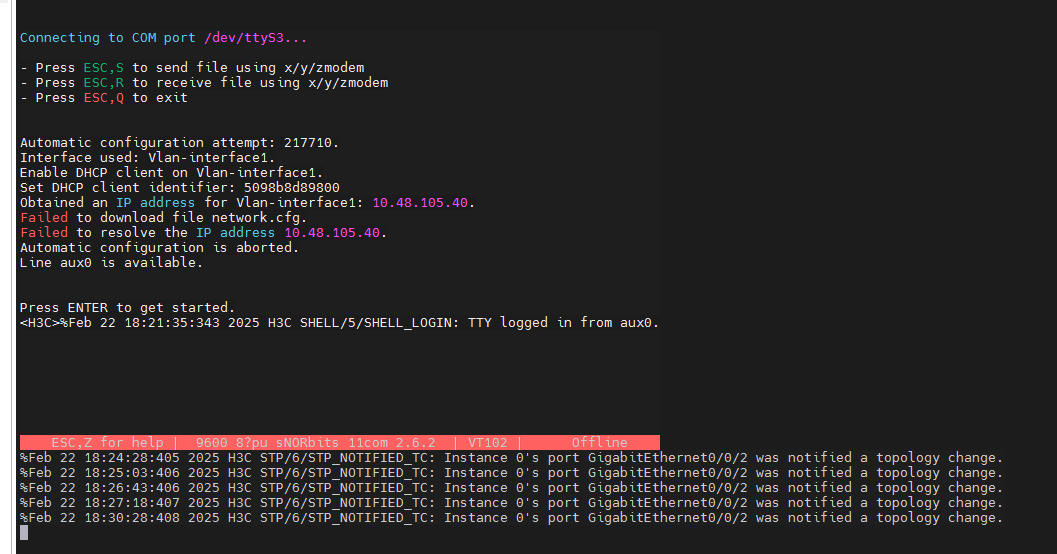Image resolution: width=1057 pixels, height=554 pixels.
Task: Click the "9600" baud setting in status bar
Action: click(x=212, y=442)
